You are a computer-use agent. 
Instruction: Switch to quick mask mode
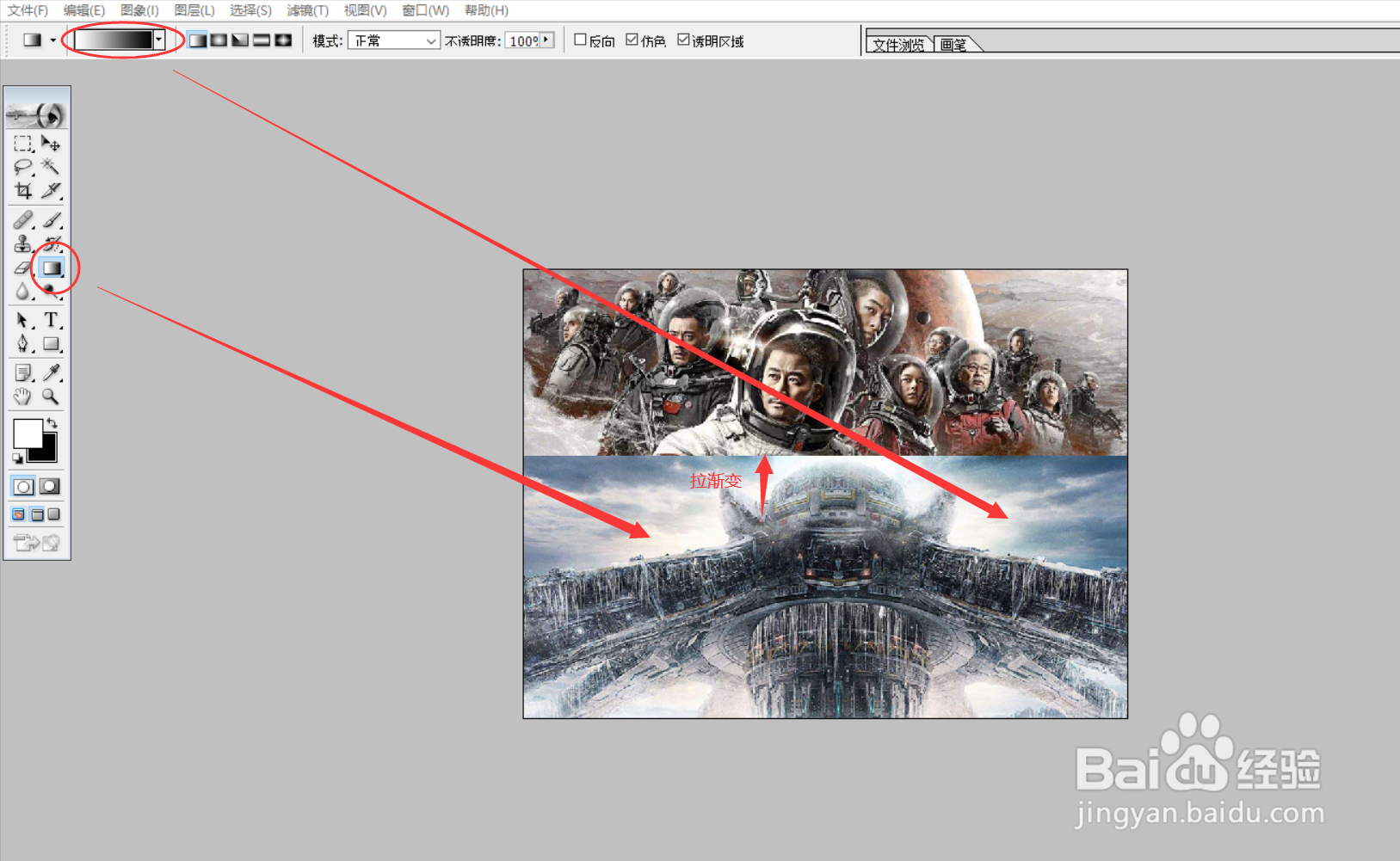coord(50,487)
